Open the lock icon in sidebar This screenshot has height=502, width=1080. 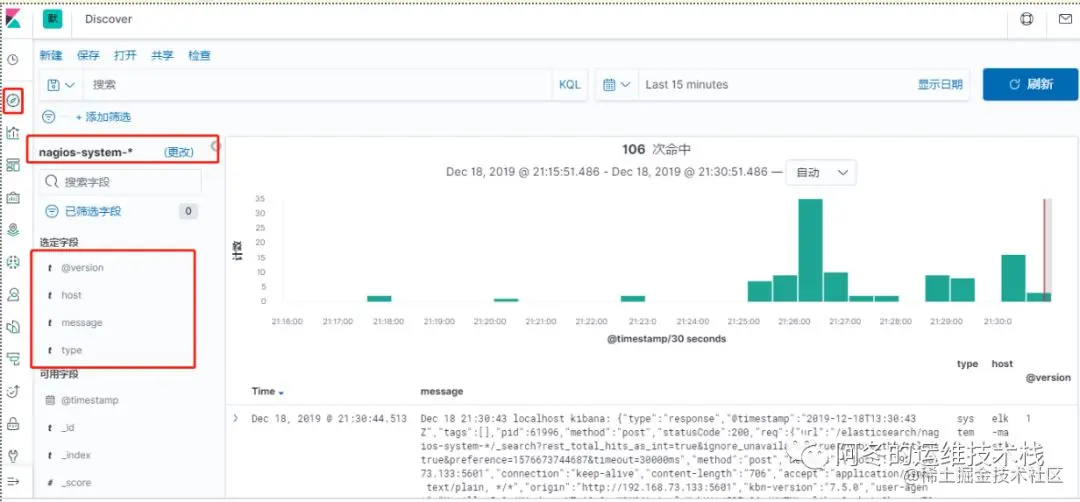click(12, 423)
